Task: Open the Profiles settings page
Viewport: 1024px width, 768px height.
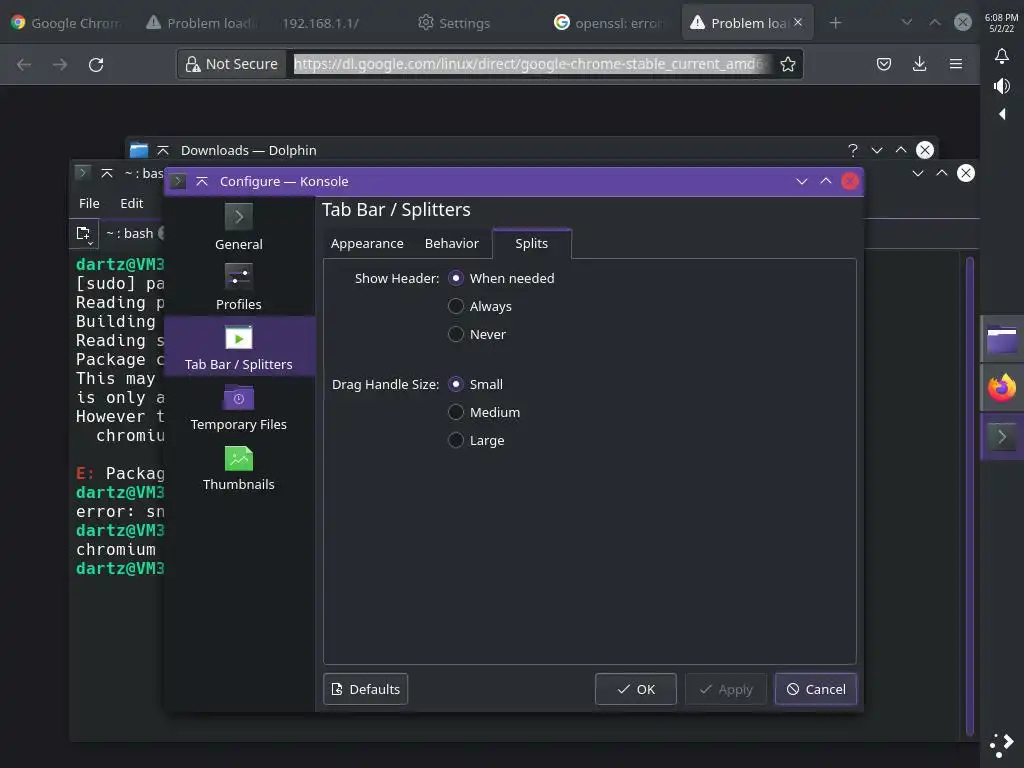Action: click(x=238, y=287)
